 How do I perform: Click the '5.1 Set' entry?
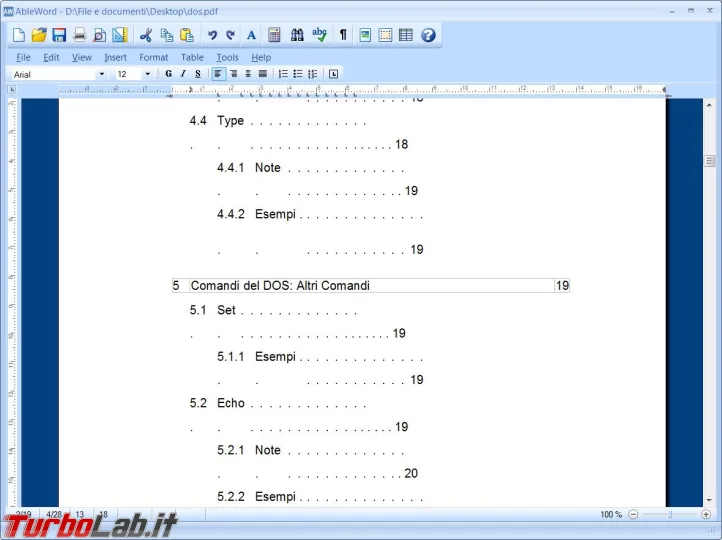pos(213,310)
